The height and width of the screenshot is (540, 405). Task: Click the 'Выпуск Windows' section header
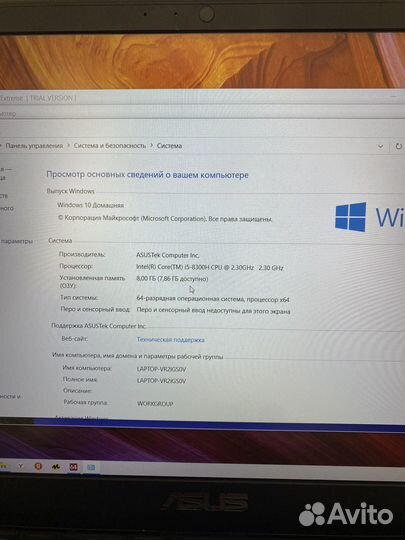[70, 191]
